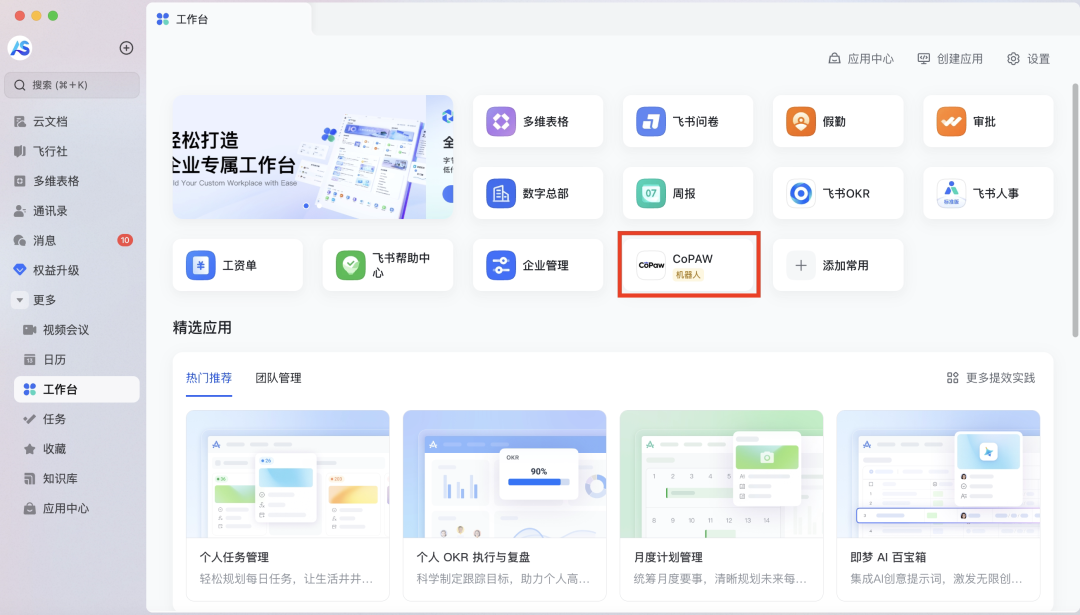This screenshot has height=615, width=1080.
Task: Open 设置 in the top right
Action: click(1028, 59)
